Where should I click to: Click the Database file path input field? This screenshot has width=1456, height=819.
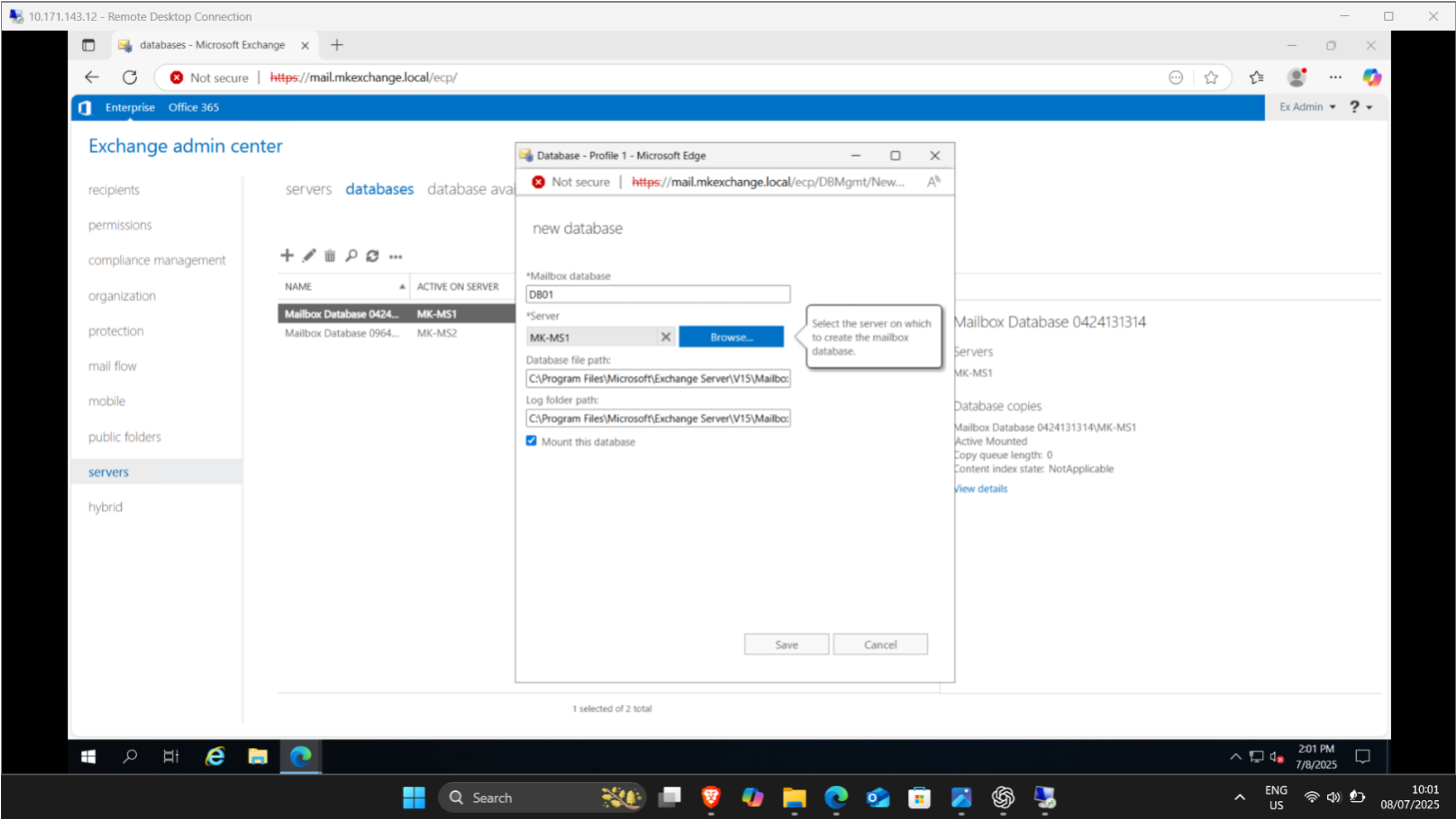[x=658, y=378]
